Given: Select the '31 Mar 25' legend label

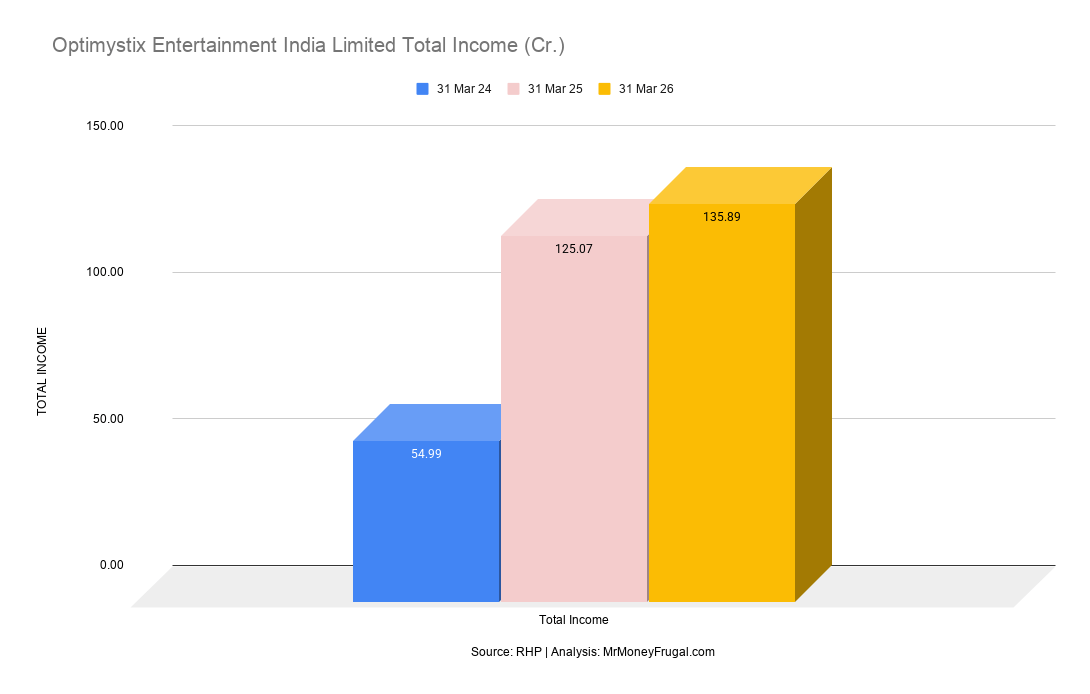Looking at the screenshot, I should pyautogui.click(x=555, y=89).
